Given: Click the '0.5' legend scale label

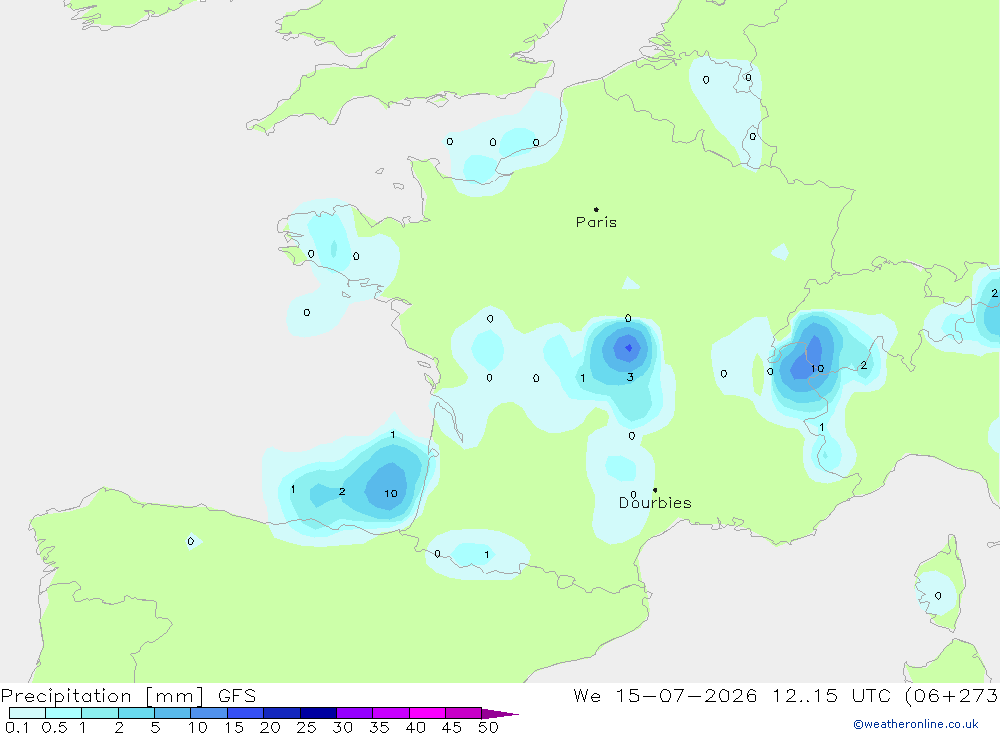Looking at the screenshot, I should tap(54, 727).
